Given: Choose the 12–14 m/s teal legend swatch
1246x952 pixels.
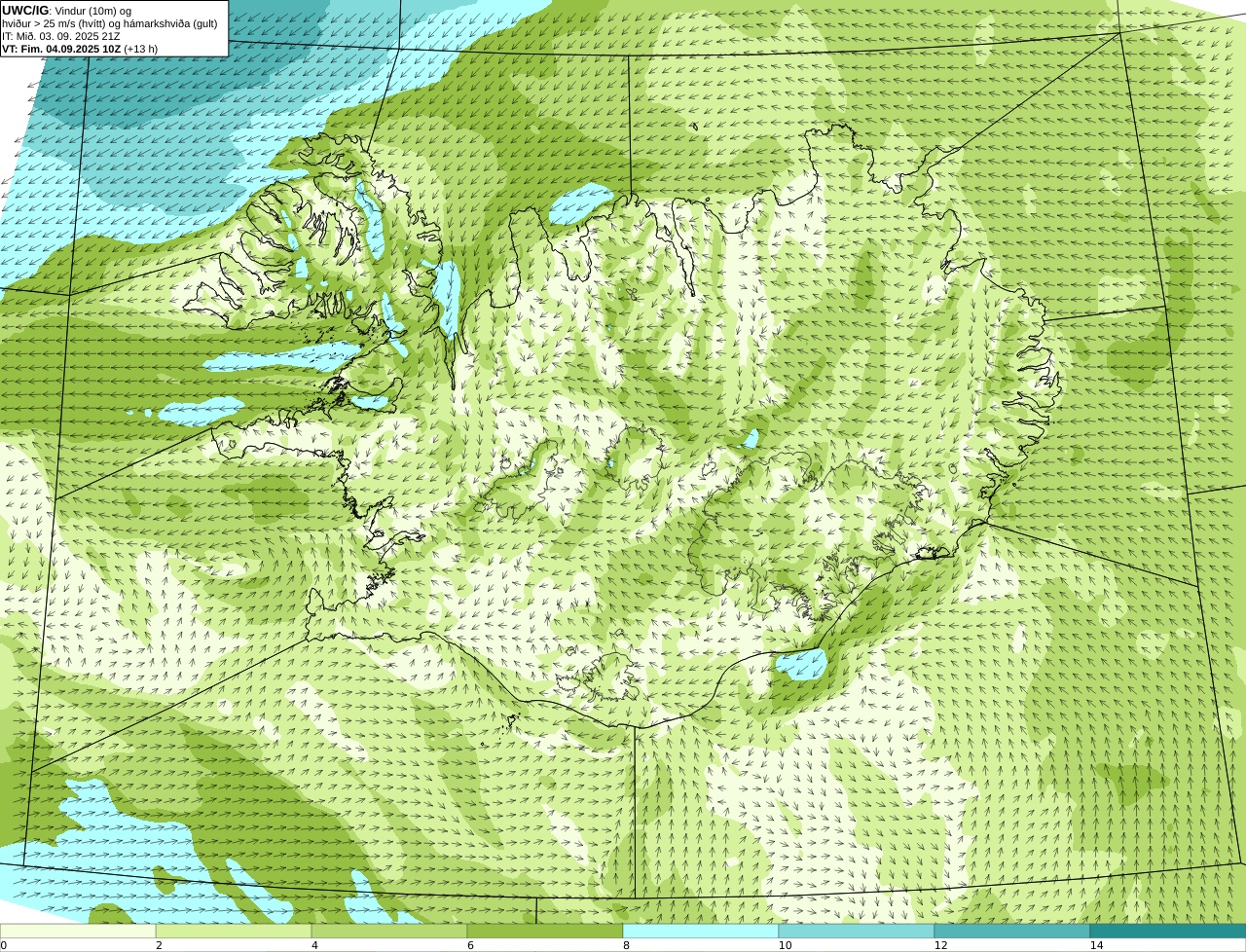Looking at the screenshot, I should 1012,931.
